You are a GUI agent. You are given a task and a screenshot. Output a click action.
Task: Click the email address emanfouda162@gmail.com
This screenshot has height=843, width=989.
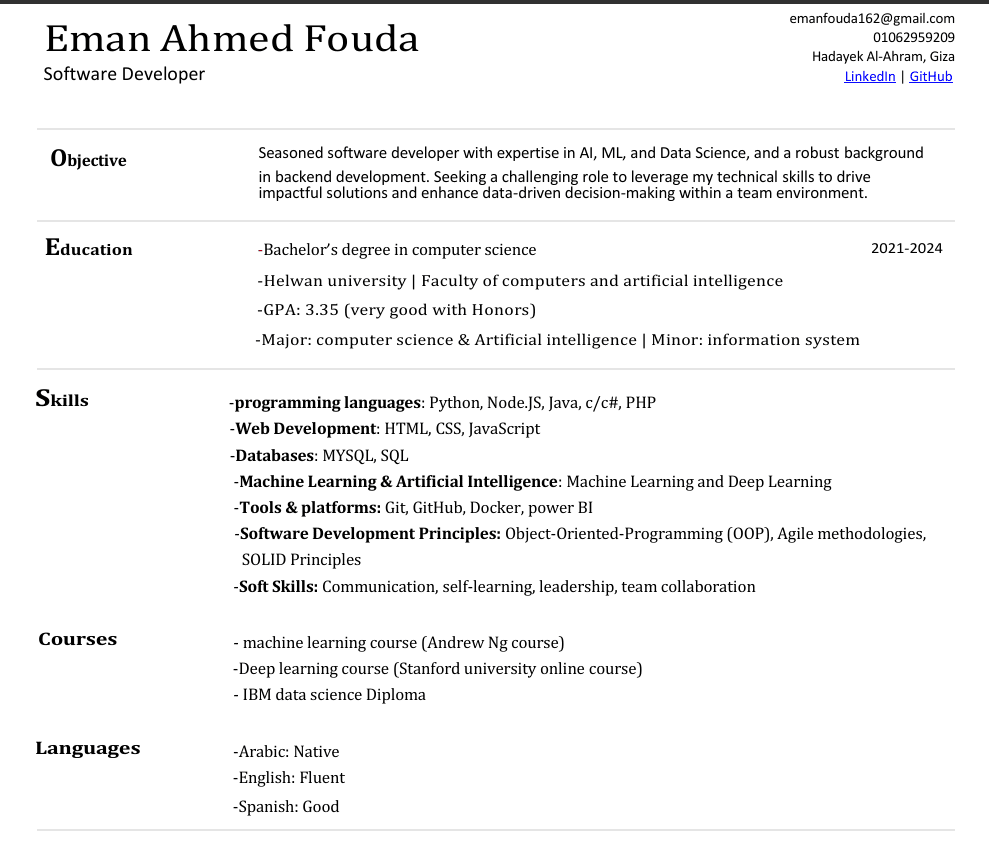[872, 18]
